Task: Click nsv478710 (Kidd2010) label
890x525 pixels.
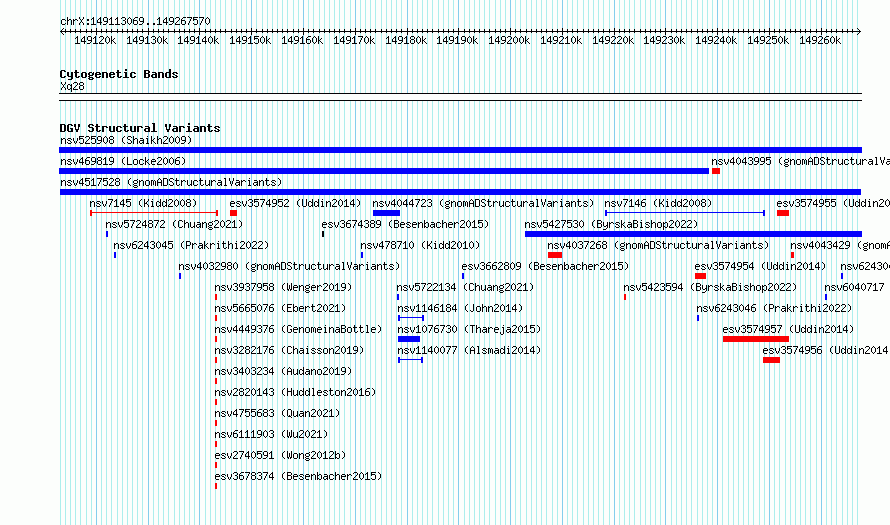Action: 420,245
